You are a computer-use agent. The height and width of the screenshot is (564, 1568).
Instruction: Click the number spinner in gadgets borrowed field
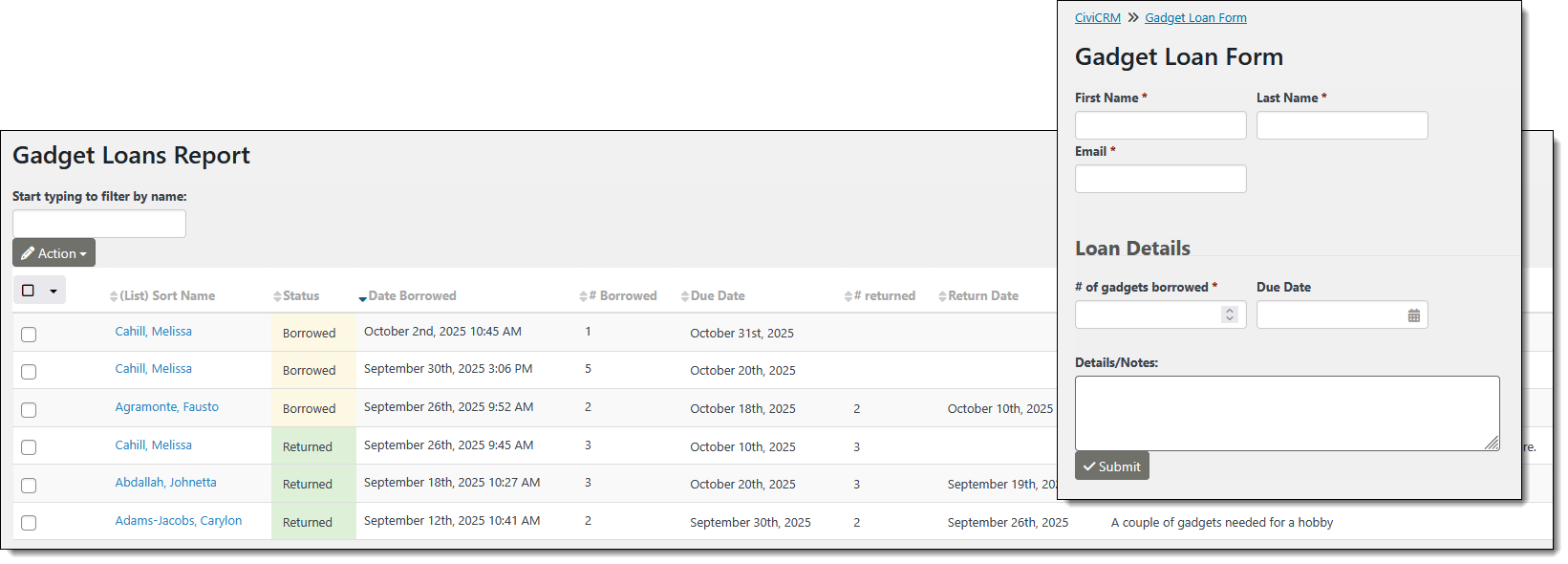(x=1230, y=315)
